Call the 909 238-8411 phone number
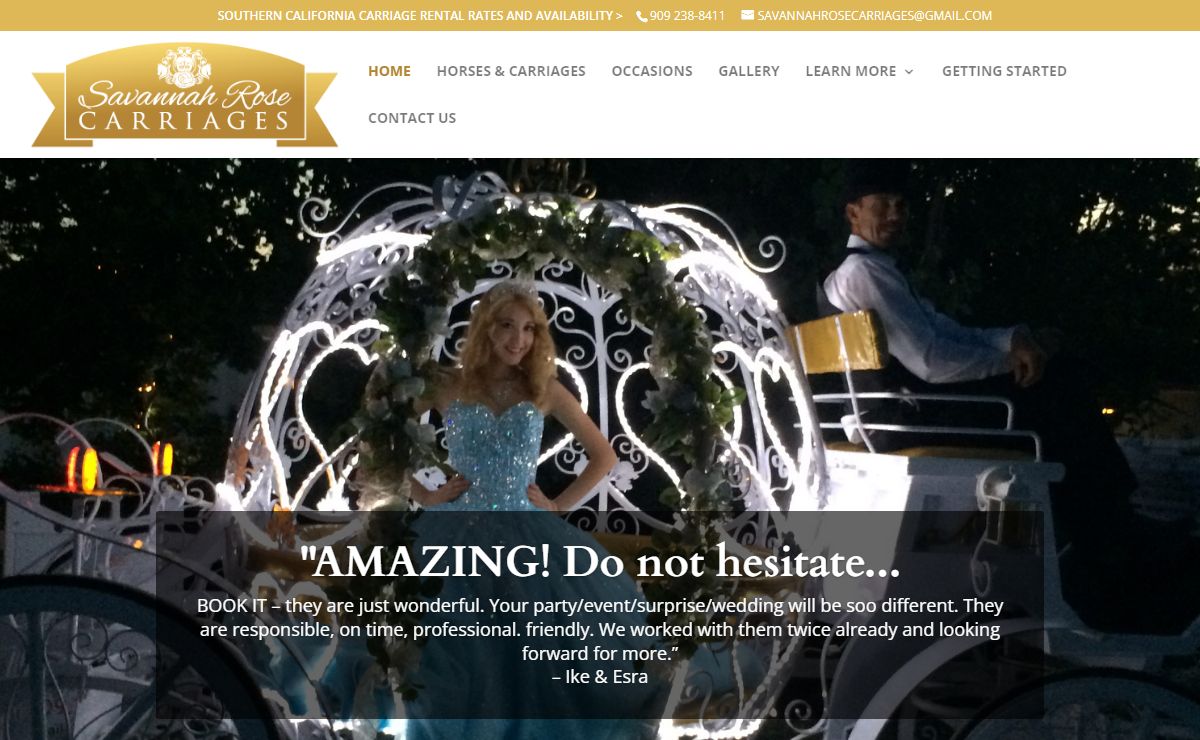Viewport: 1200px width, 740px height. (687, 16)
